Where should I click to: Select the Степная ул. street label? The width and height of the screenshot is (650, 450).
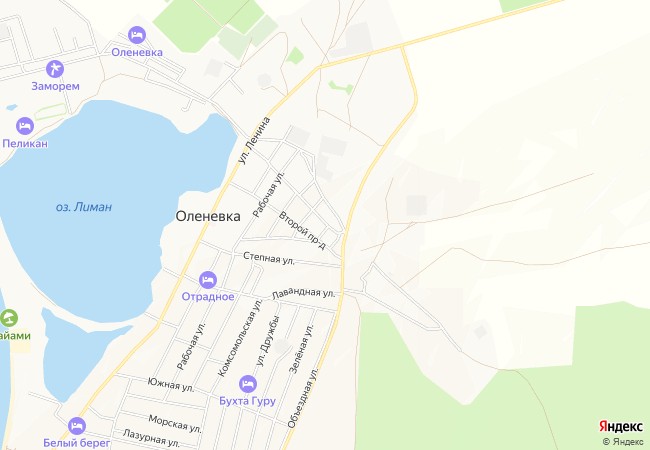point(269,258)
